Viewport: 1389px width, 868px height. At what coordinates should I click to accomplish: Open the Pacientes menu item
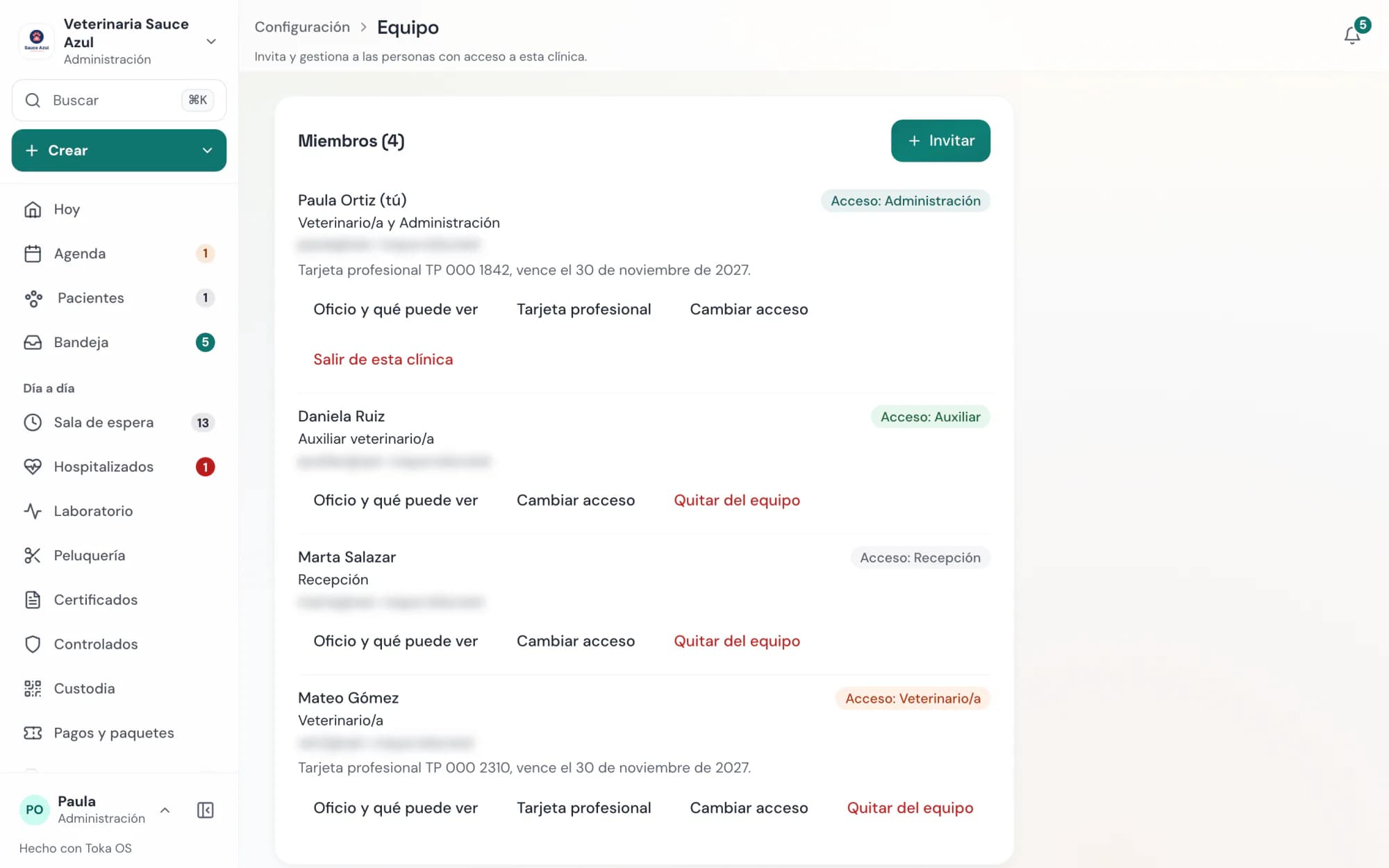(x=119, y=298)
